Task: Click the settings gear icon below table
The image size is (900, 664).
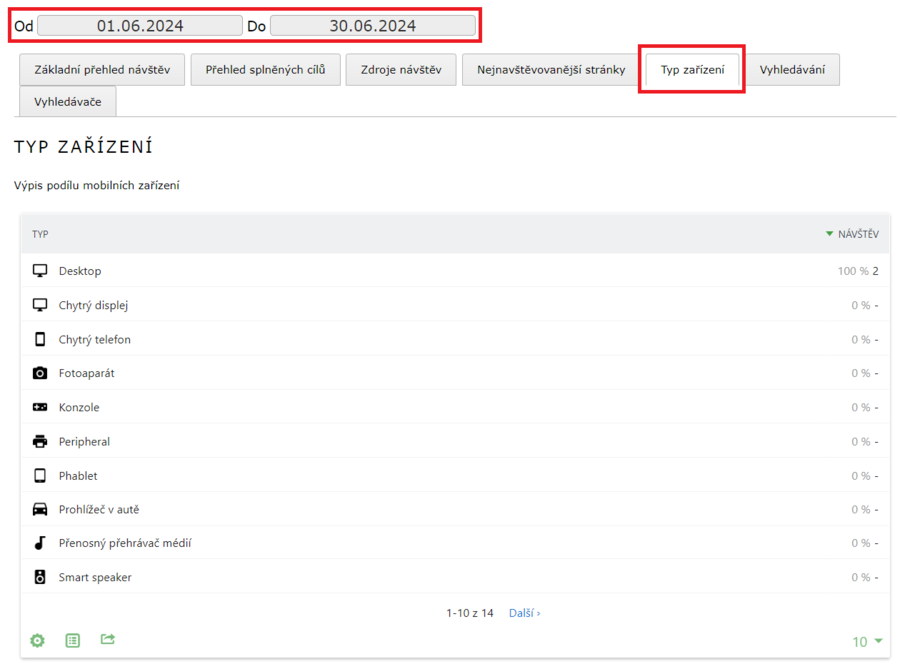Action: (38, 640)
